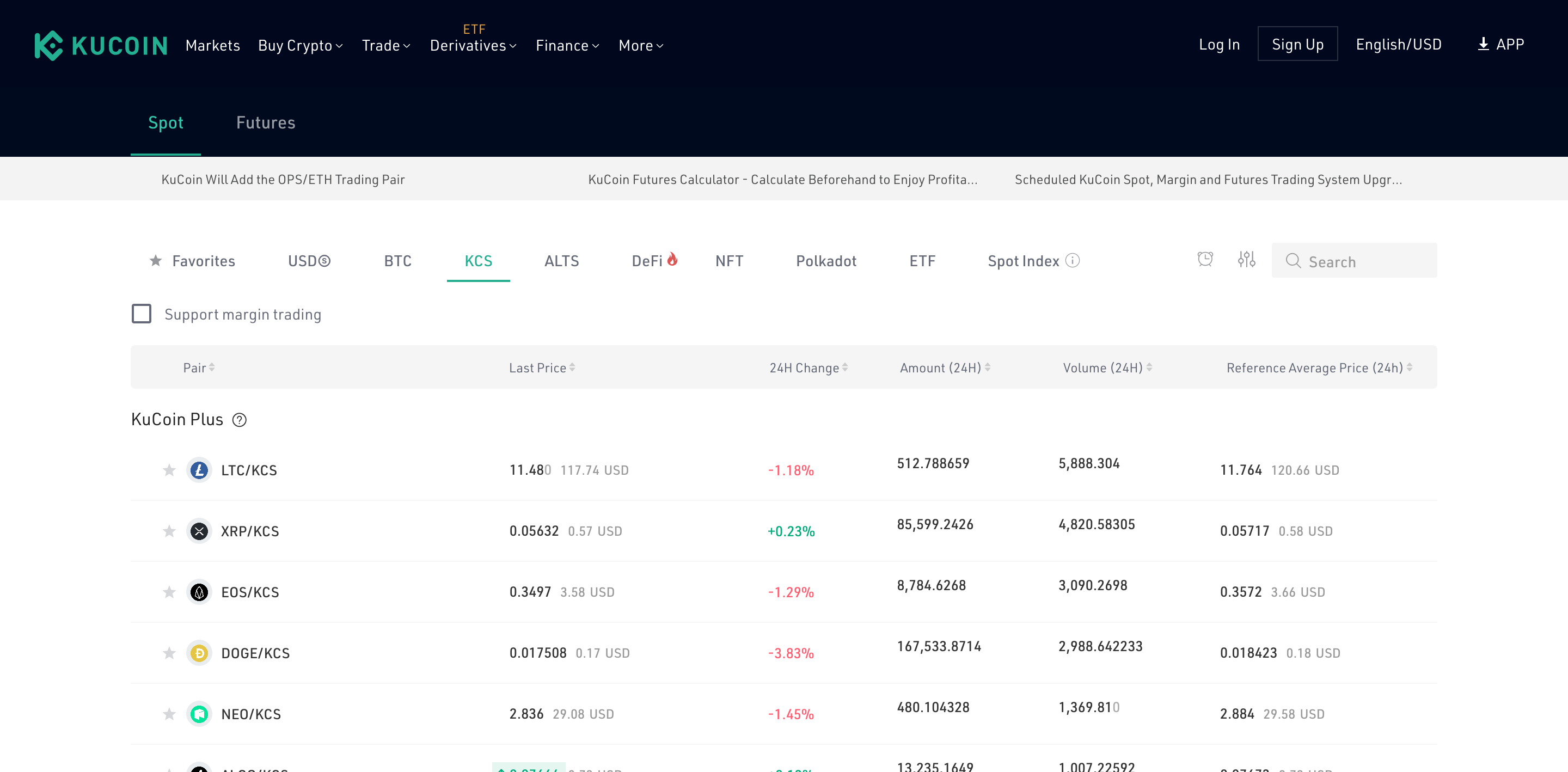Open the table filter settings icon
Screen dimensions: 1568x772
coord(1246,259)
